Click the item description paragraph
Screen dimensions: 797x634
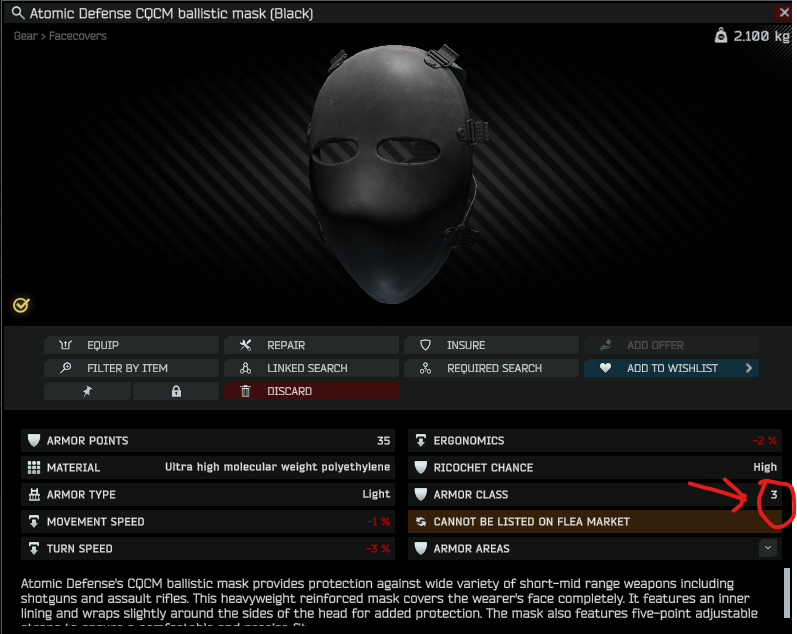click(x=389, y=600)
